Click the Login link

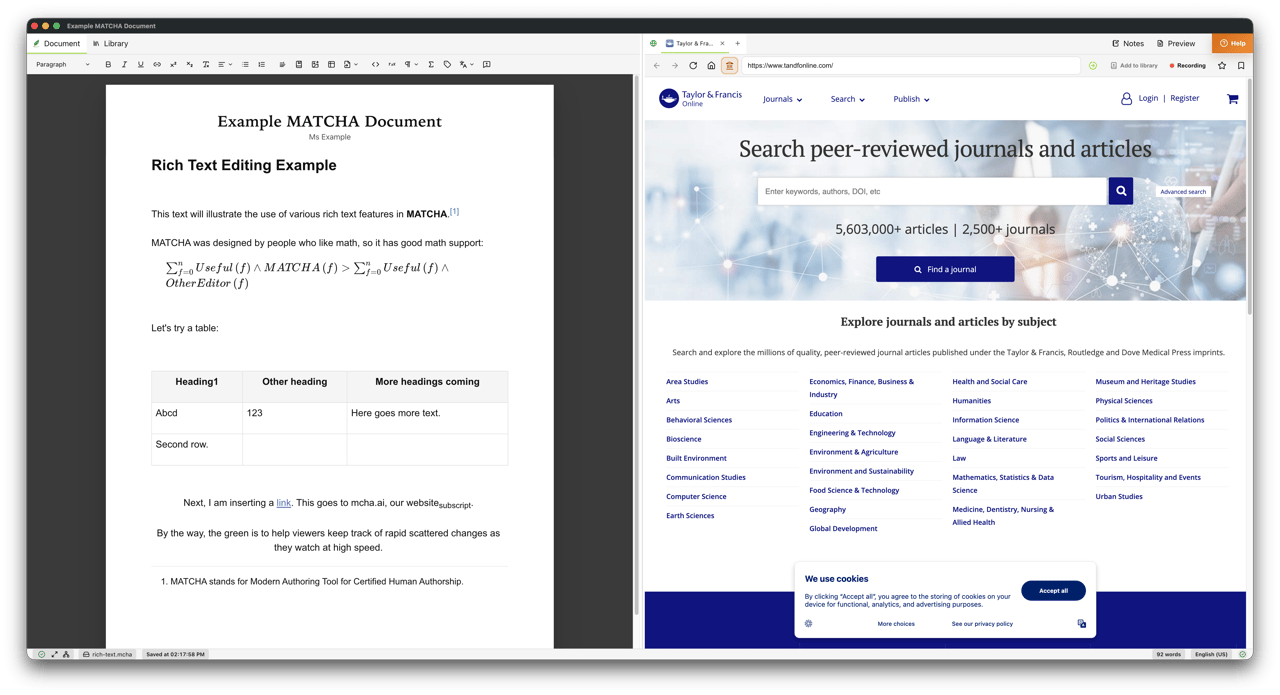[x=1148, y=98]
